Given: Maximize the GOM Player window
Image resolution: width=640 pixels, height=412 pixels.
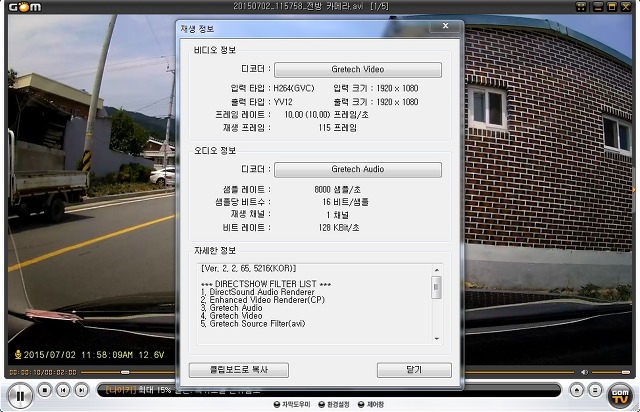Looking at the screenshot, I should (x=611, y=7).
